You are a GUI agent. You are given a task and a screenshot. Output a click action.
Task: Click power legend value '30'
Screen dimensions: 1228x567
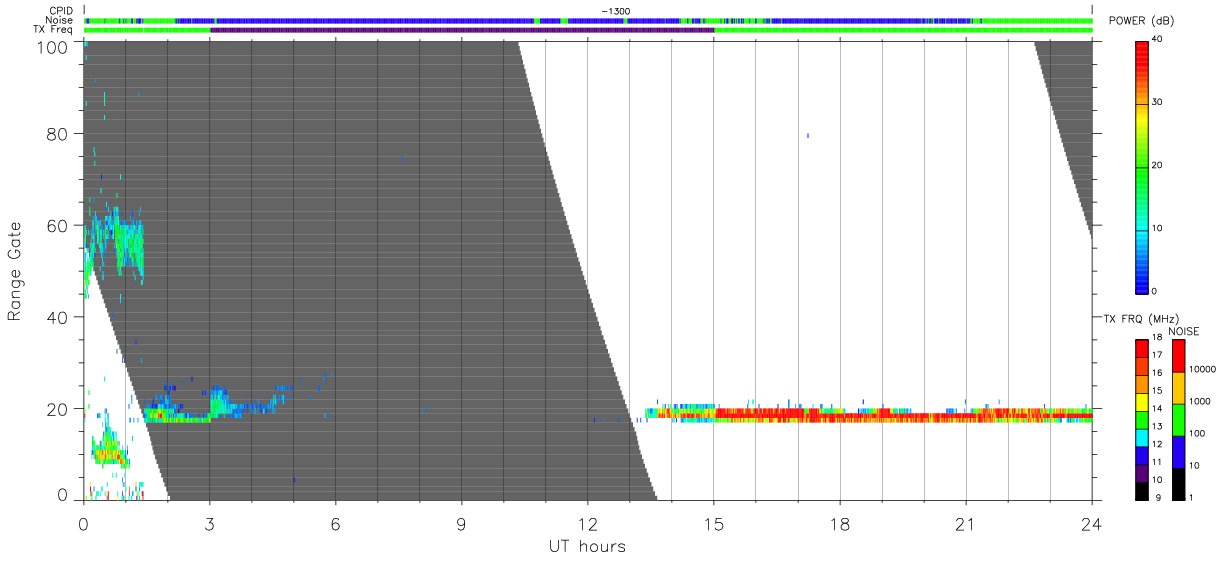1158,102
